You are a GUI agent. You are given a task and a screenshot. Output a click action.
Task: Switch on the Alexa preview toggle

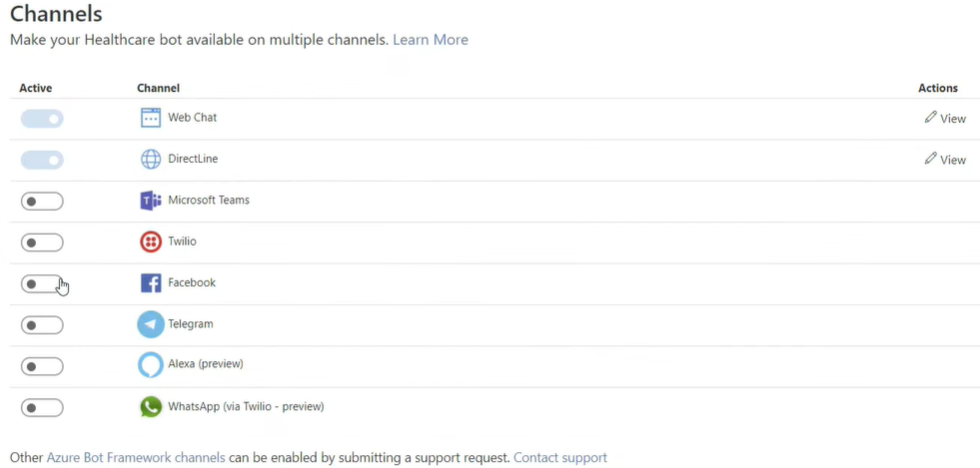42,367
